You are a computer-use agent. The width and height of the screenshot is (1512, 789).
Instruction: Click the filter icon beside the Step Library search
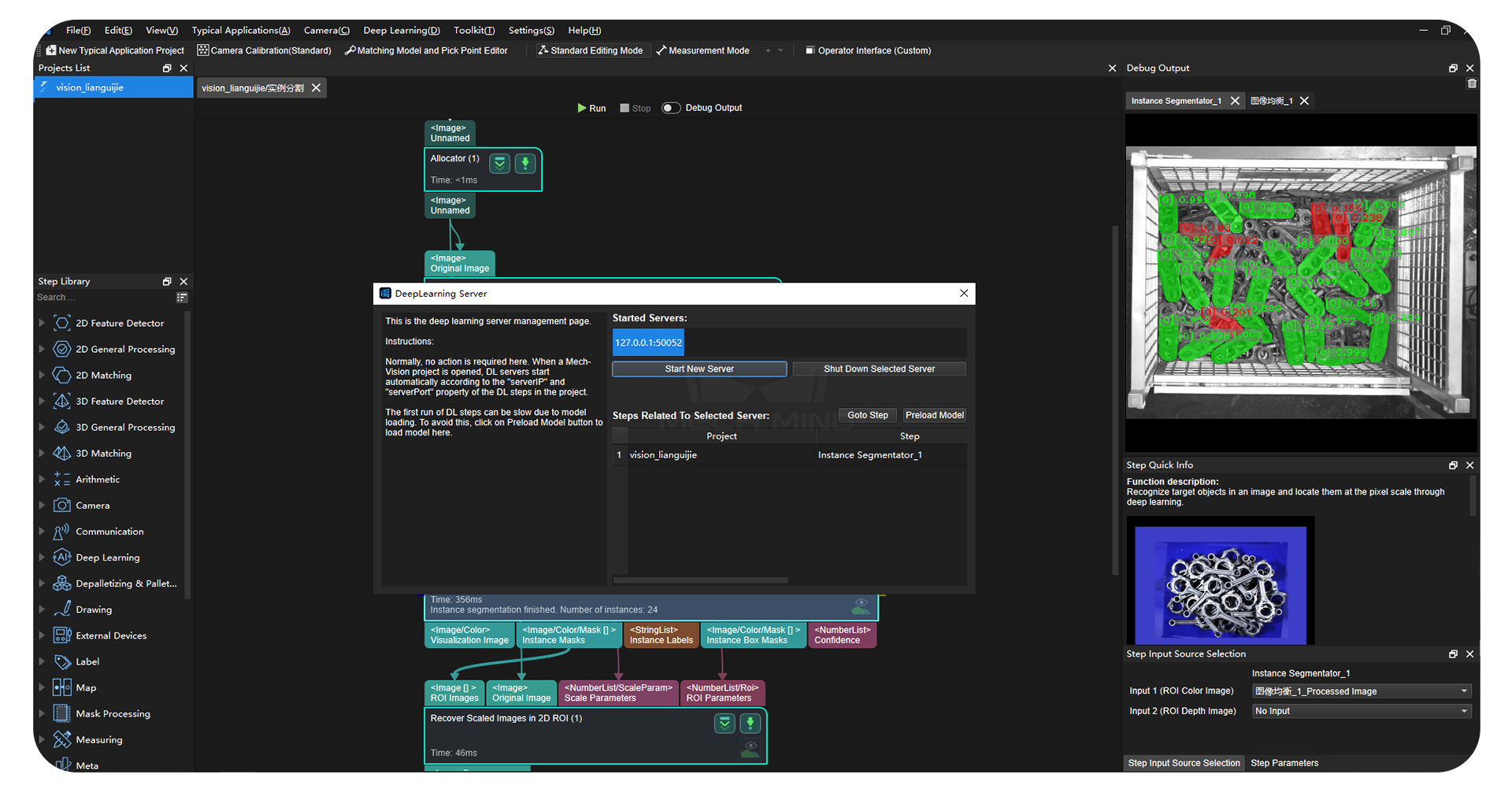(181, 297)
